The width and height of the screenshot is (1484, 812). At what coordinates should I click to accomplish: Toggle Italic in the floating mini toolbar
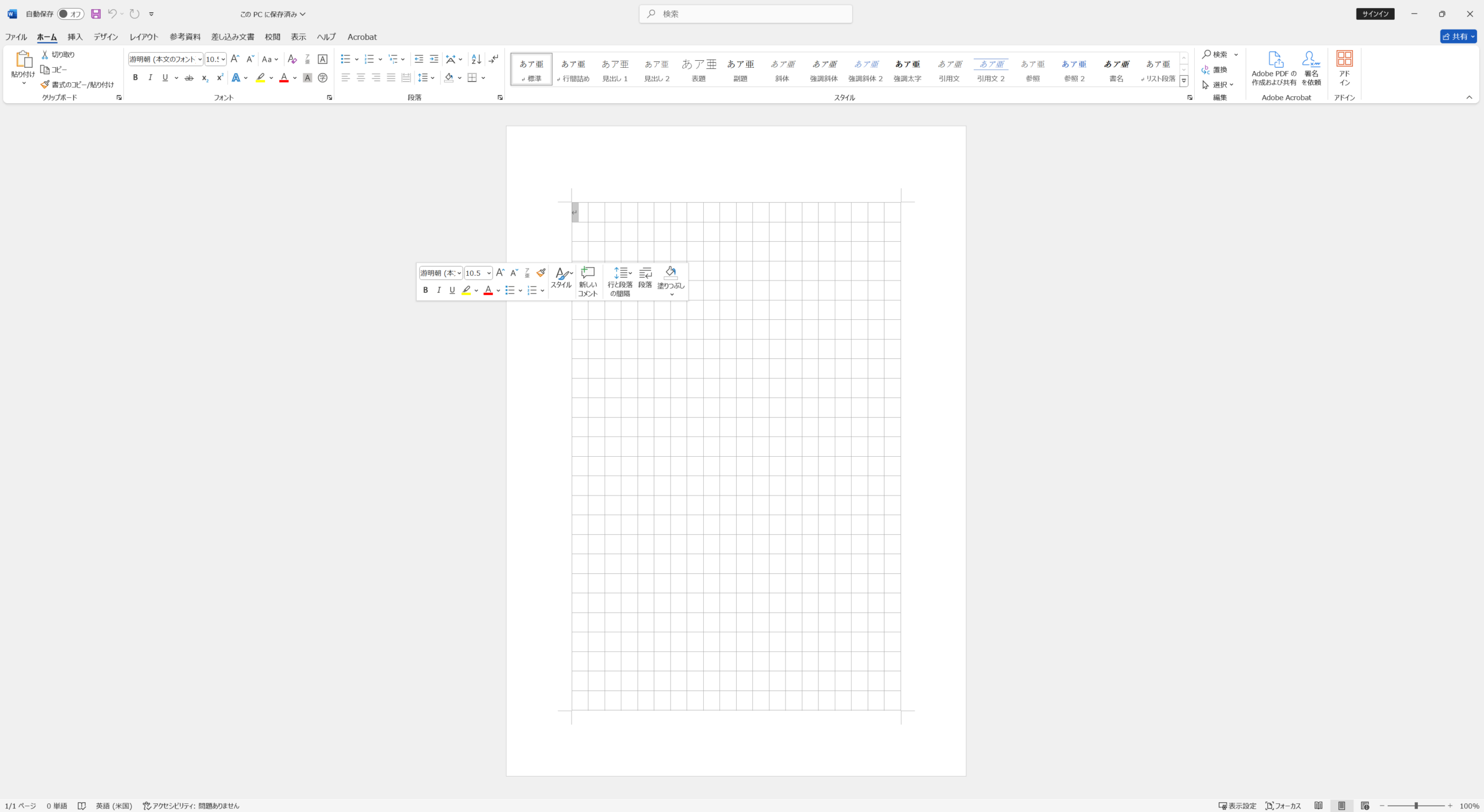439,290
